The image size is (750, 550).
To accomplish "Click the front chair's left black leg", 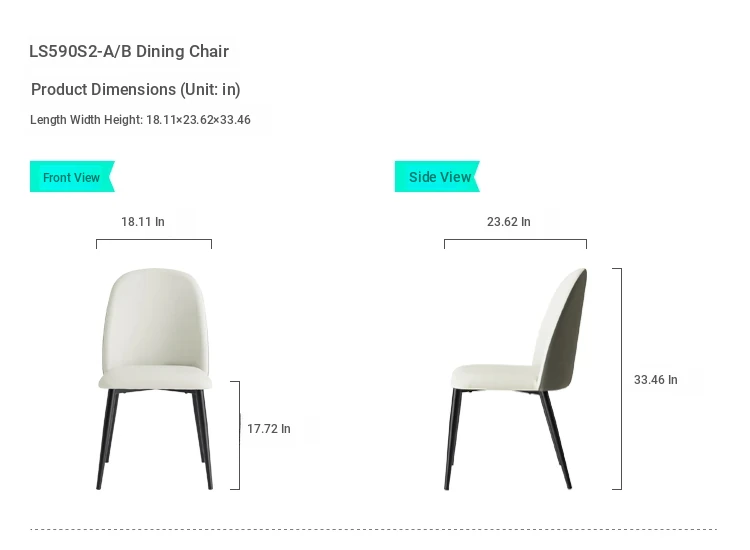I will (106, 439).
